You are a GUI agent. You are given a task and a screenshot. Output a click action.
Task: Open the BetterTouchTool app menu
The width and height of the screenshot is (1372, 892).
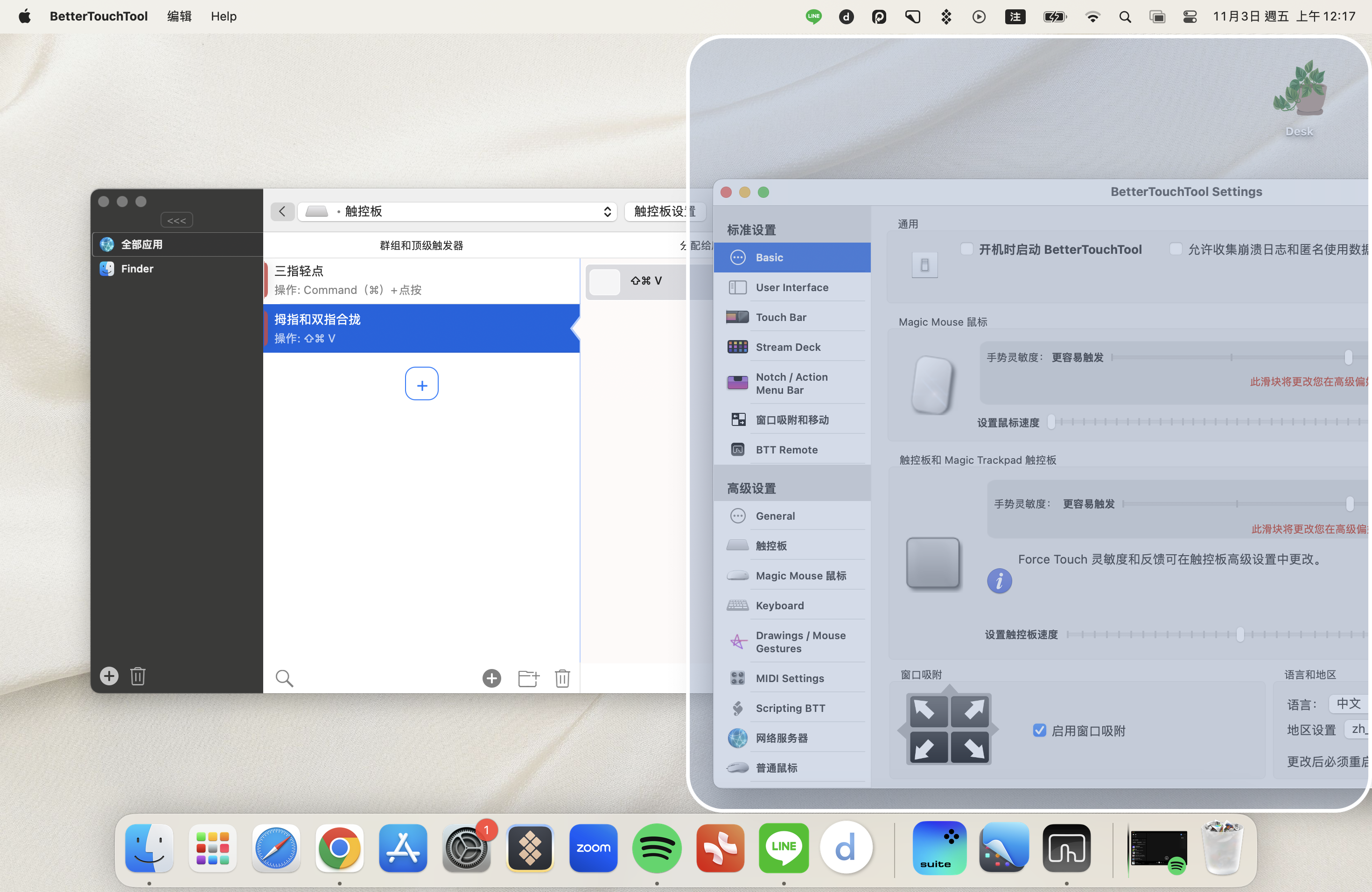coord(98,17)
